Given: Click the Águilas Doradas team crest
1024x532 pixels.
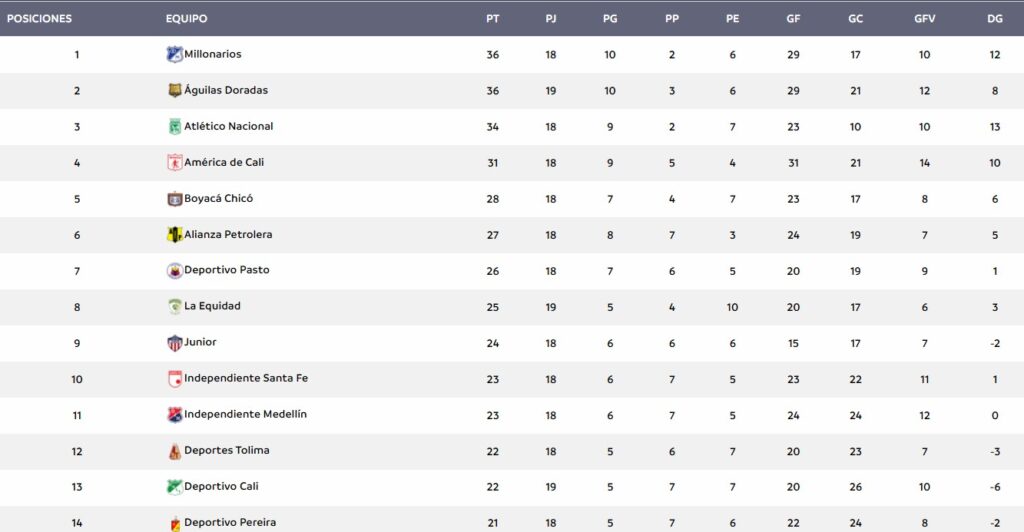Looking at the screenshot, I should point(175,90).
